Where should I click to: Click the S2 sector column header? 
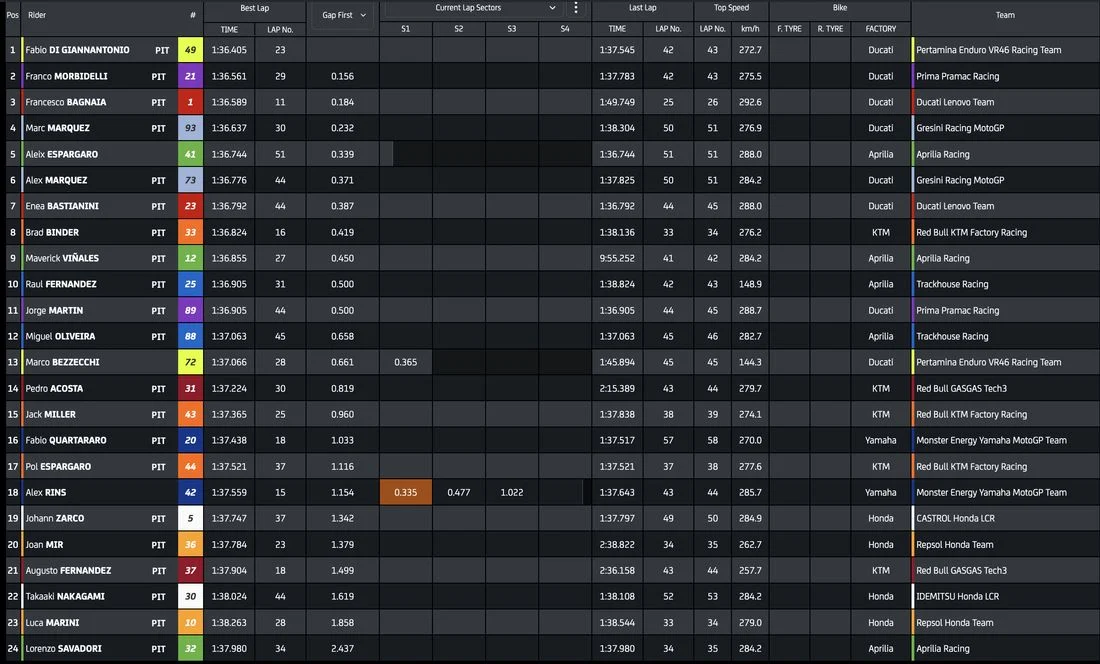click(458, 29)
